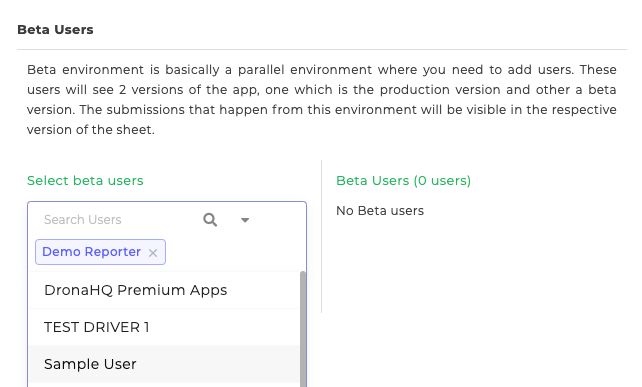The width and height of the screenshot is (642, 387).
Task: Select TEST DRIVER 1 from list
Action: pyautogui.click(x=164, y=327)
